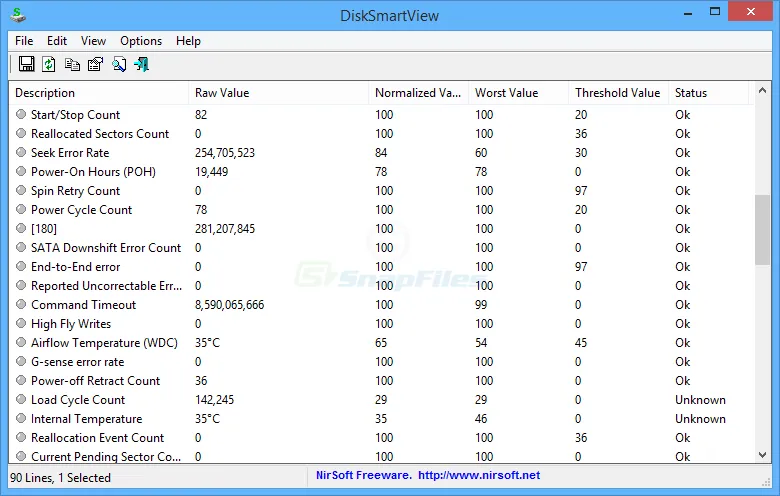Click the '90 Lines, 1 Selected' status text
This screenshot has height=496, width=780.
60,478
